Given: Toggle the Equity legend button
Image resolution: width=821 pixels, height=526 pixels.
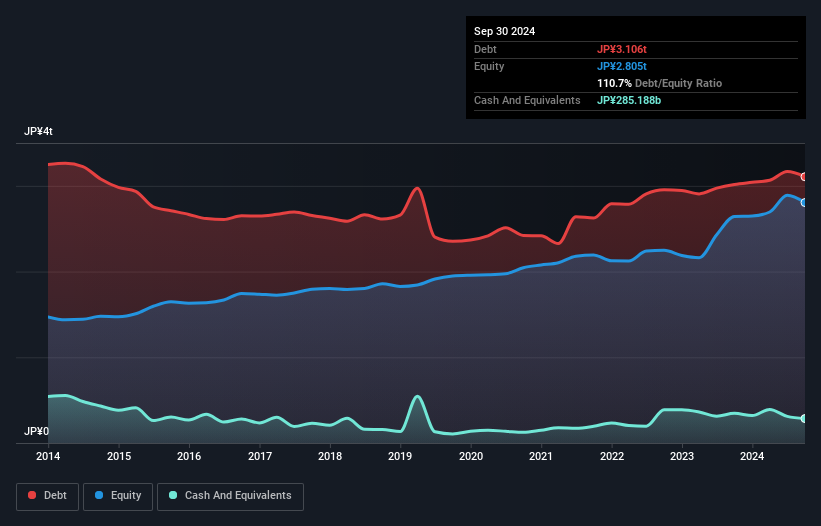Looking at the screenshot, I should point(118,496).
